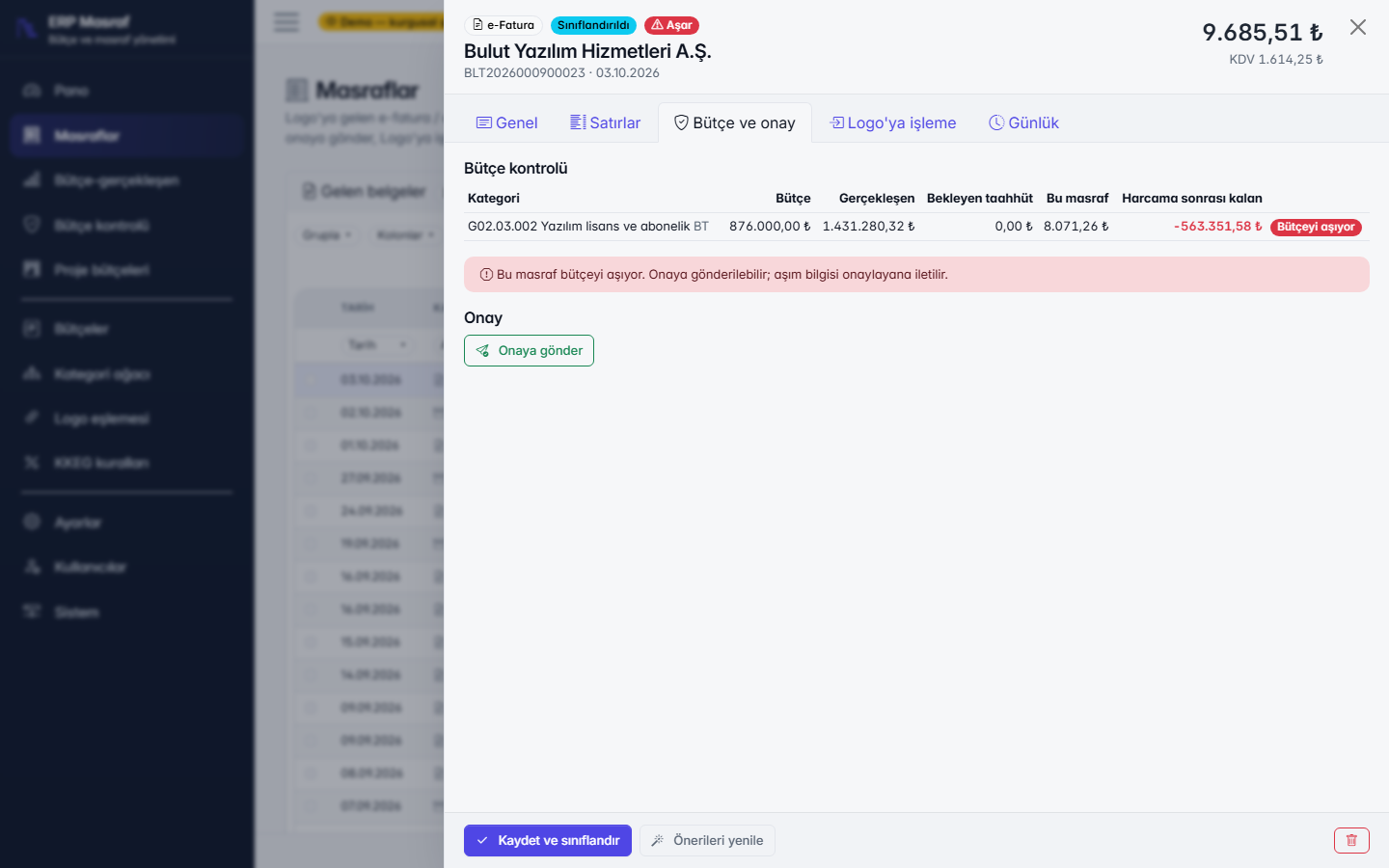This screenshot has width=1389, height=868.
Task: Open Ayarlar in the blurred sidebar
Action: click(126, 523)
